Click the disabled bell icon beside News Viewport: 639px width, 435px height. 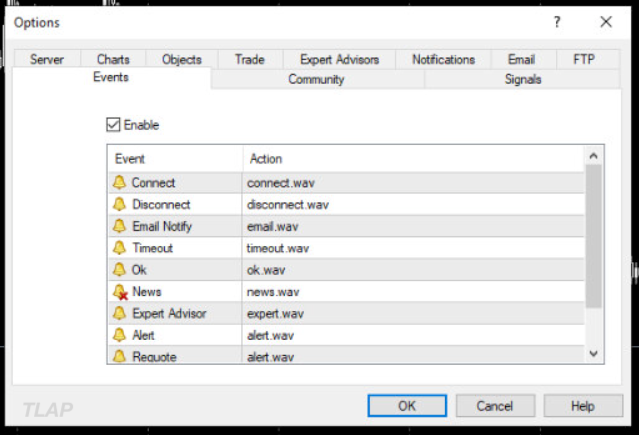click(120, 292)
